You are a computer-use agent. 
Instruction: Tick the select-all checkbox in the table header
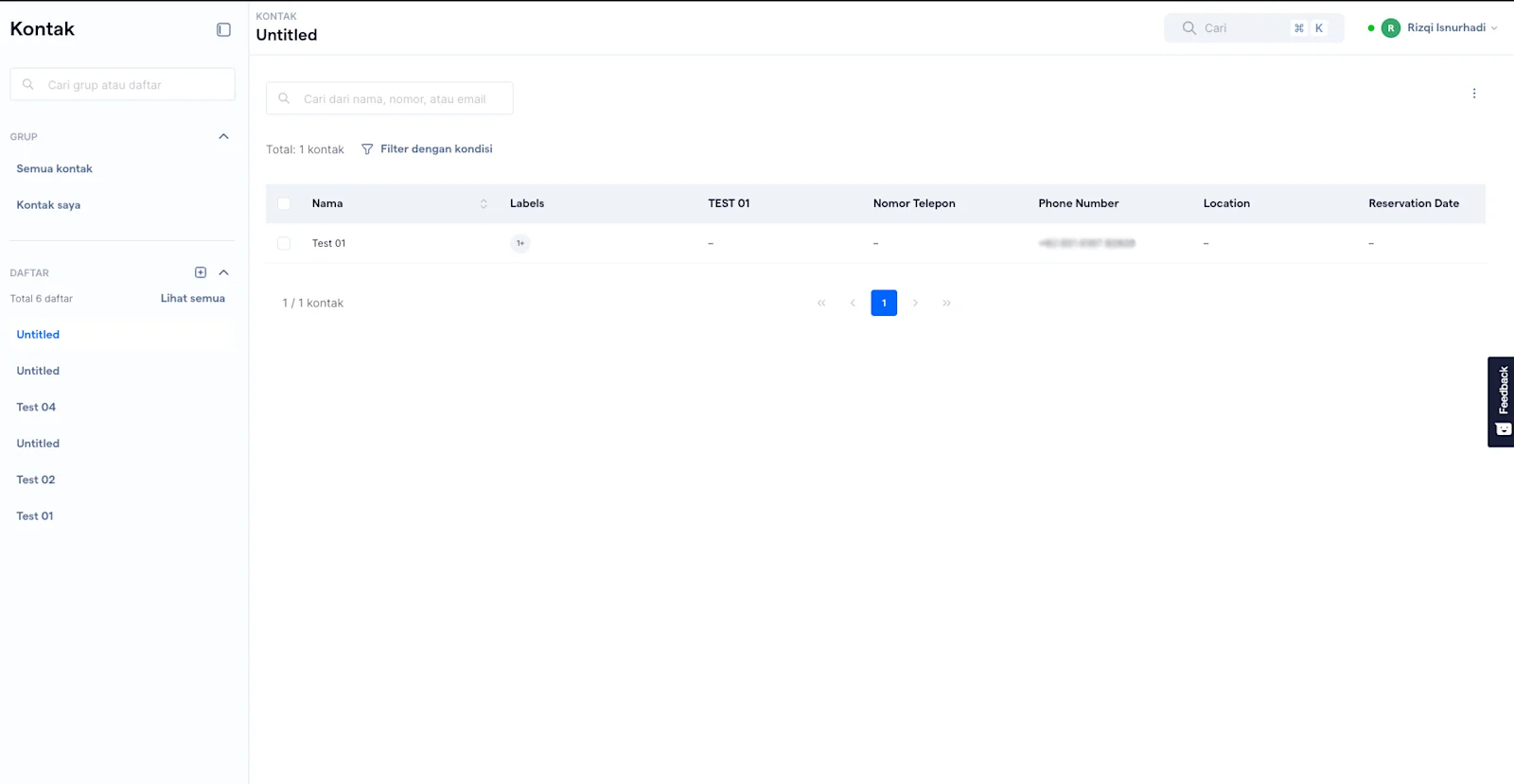284,203
